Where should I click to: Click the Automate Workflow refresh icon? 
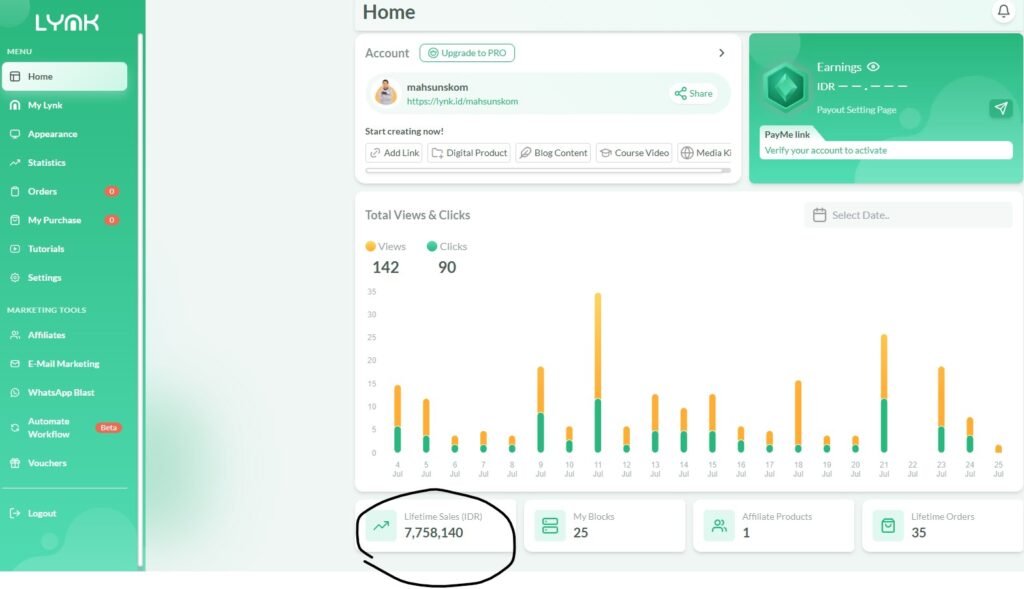coord(15,428)
